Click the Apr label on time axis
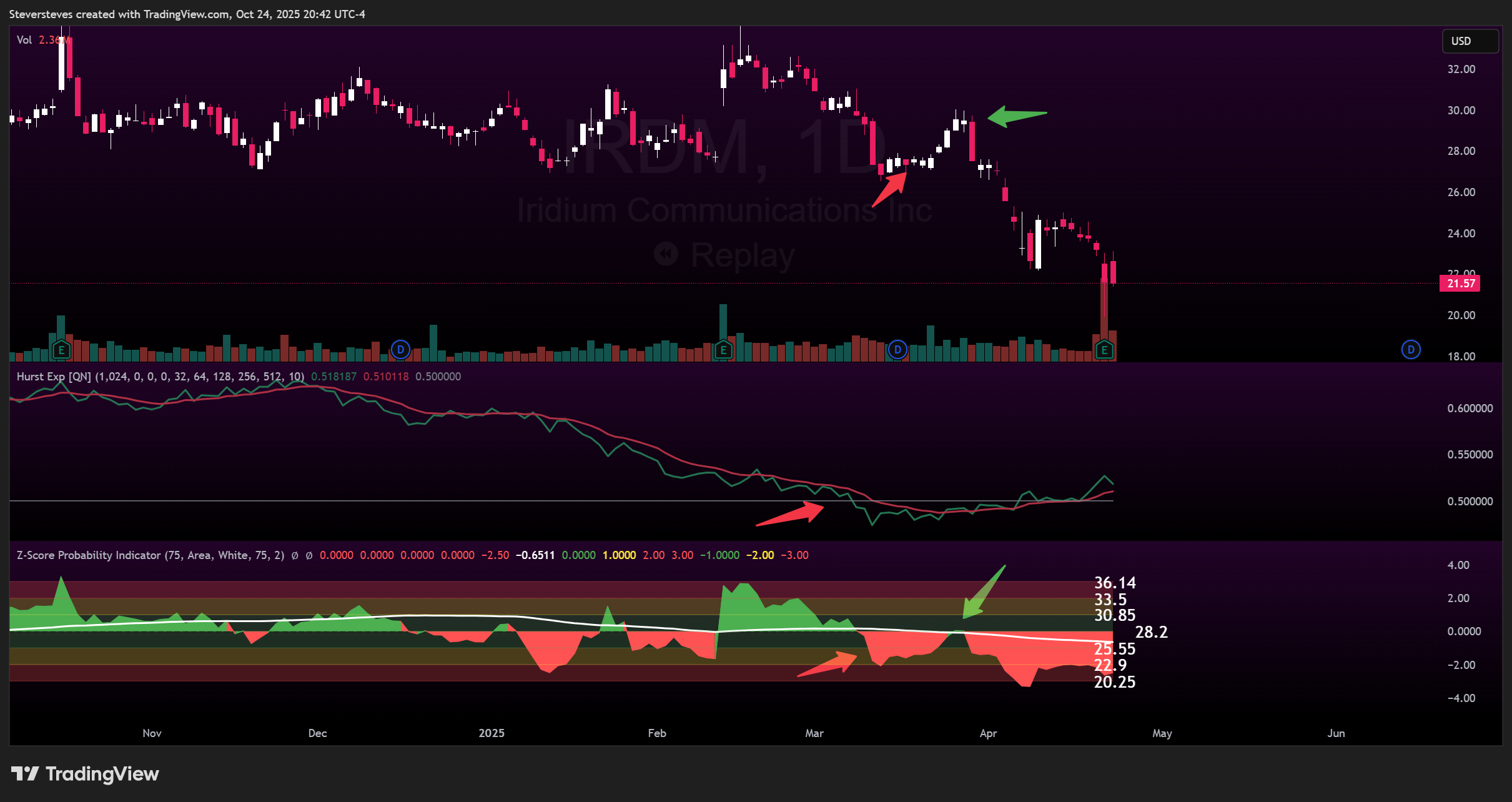This screenshot has height=802, width=1512. [988, 733]
